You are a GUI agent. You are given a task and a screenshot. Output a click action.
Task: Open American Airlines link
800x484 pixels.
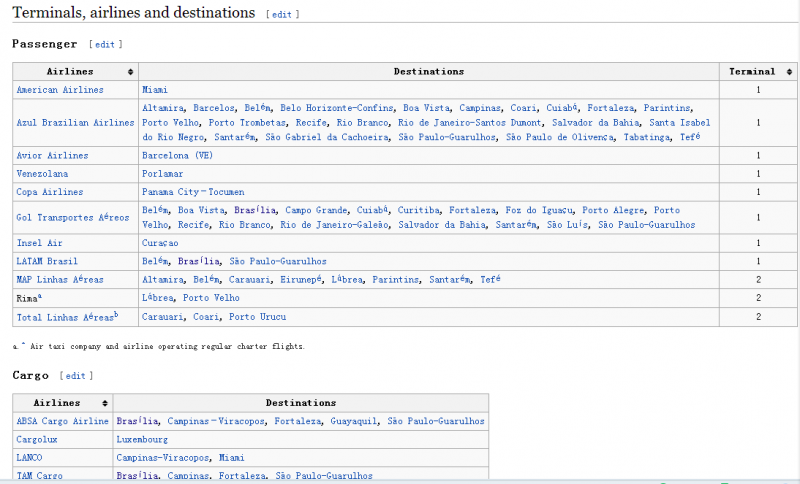point(60,90)
